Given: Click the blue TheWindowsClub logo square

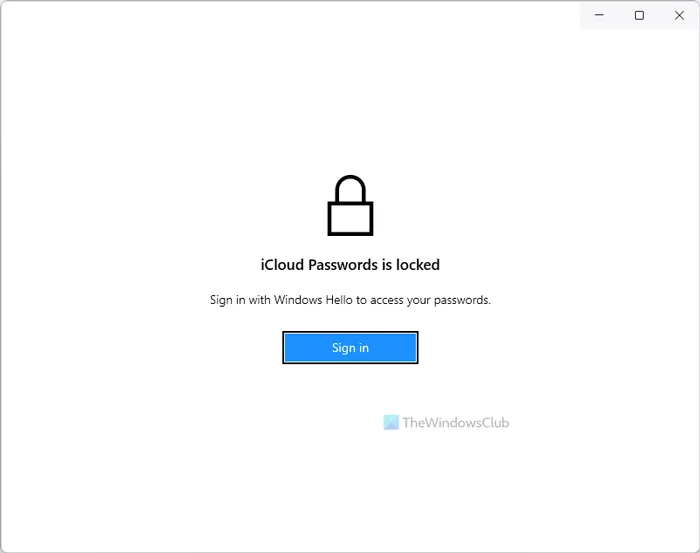Looking at the screenshot, I should 391,423.
